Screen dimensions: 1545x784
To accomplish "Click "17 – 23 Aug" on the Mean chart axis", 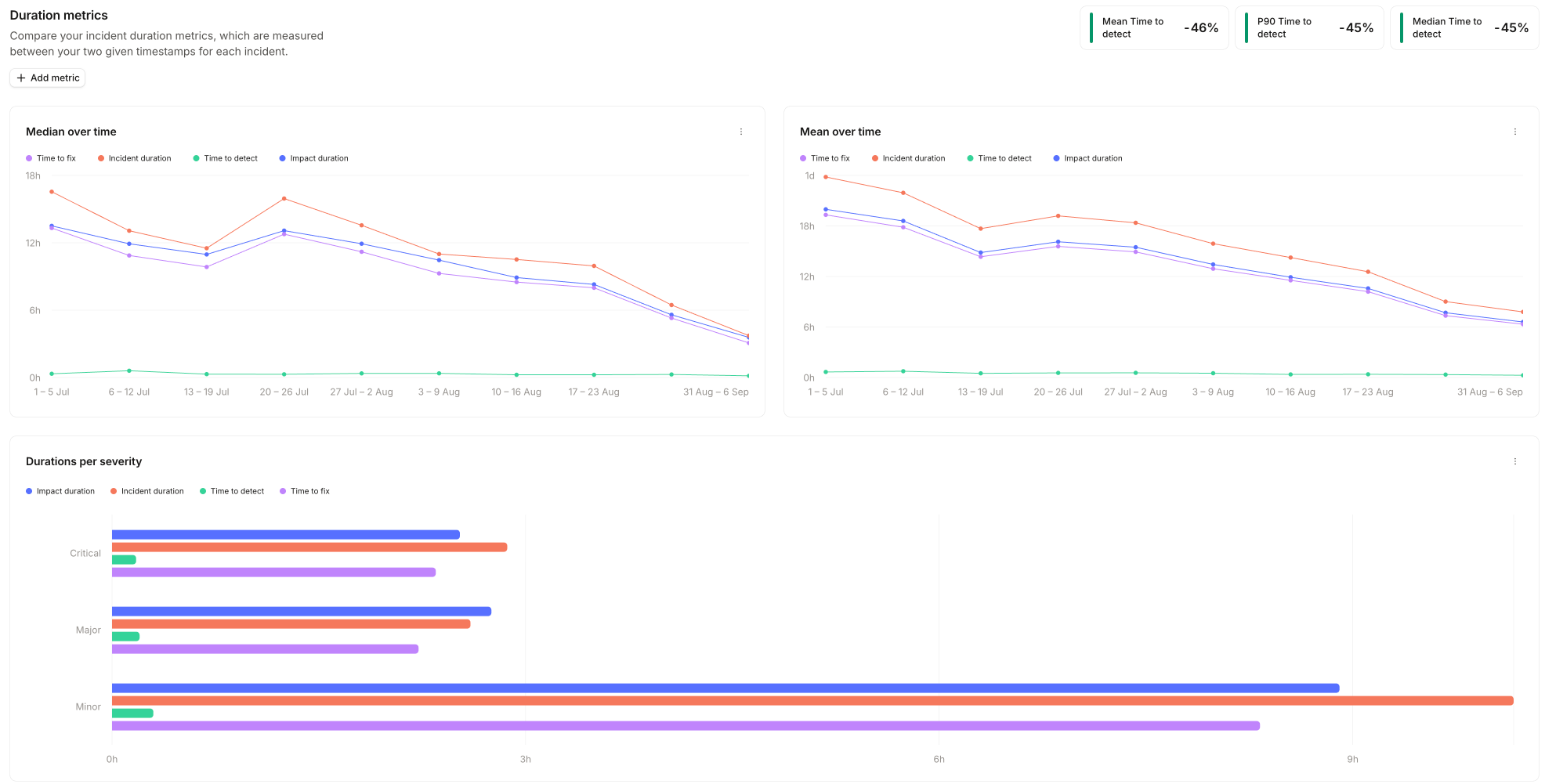I will (x=1368, y=392).
